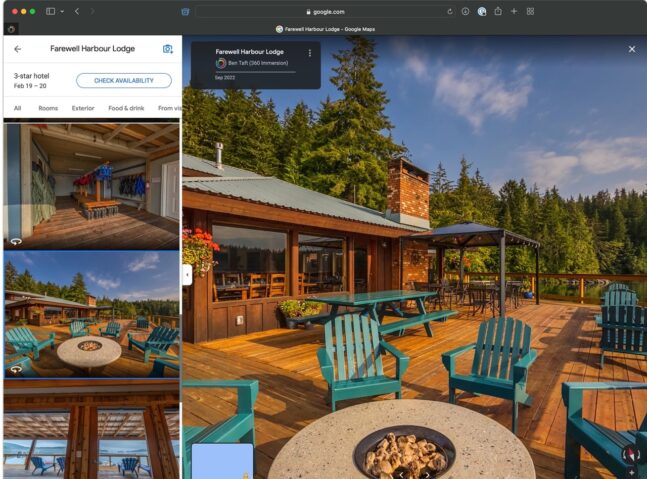
Task: Select the Exterior photo filter
Action: click(83, 108)
